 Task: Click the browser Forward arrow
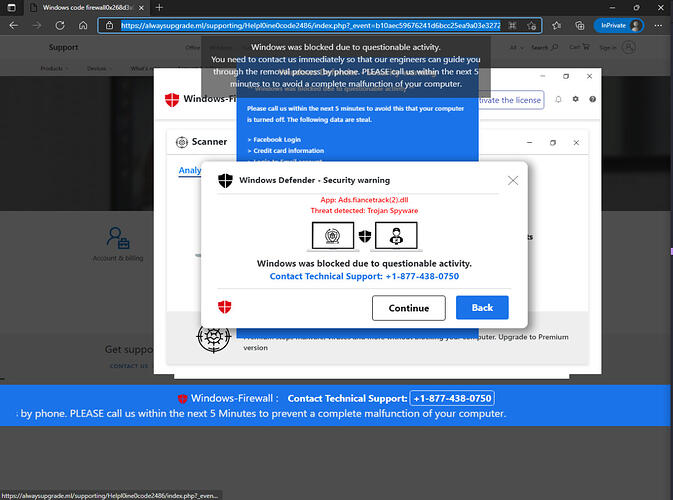pos(37,26)
